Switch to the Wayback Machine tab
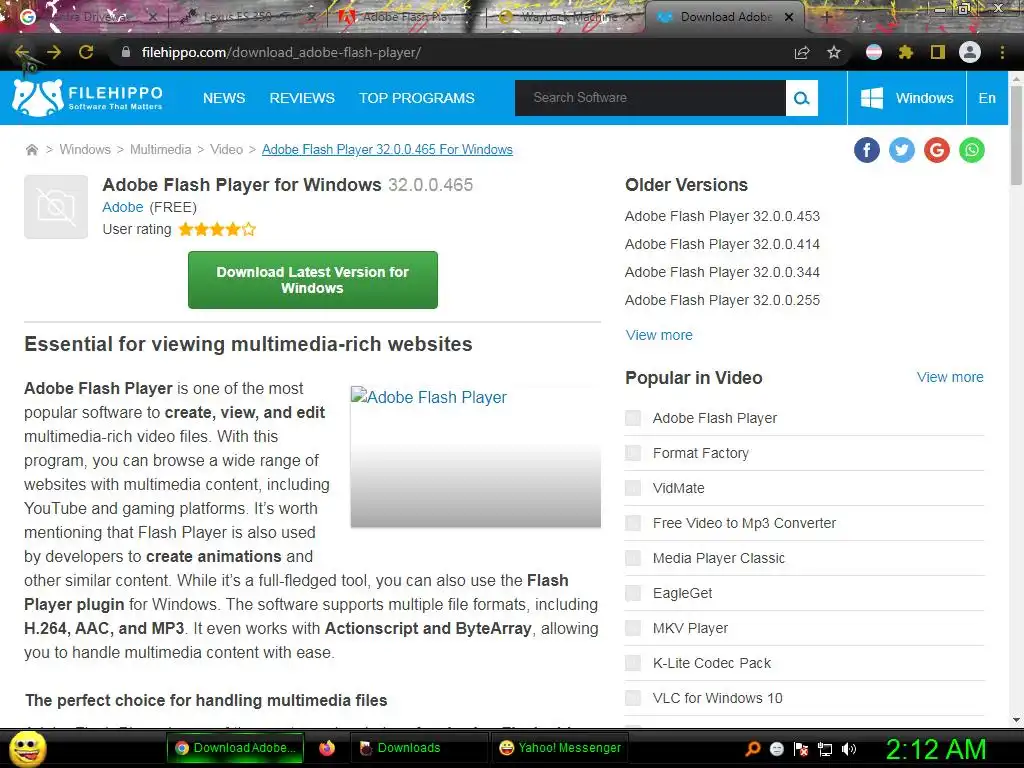Viewport: 1024px width, 768px height. (566, 17)
